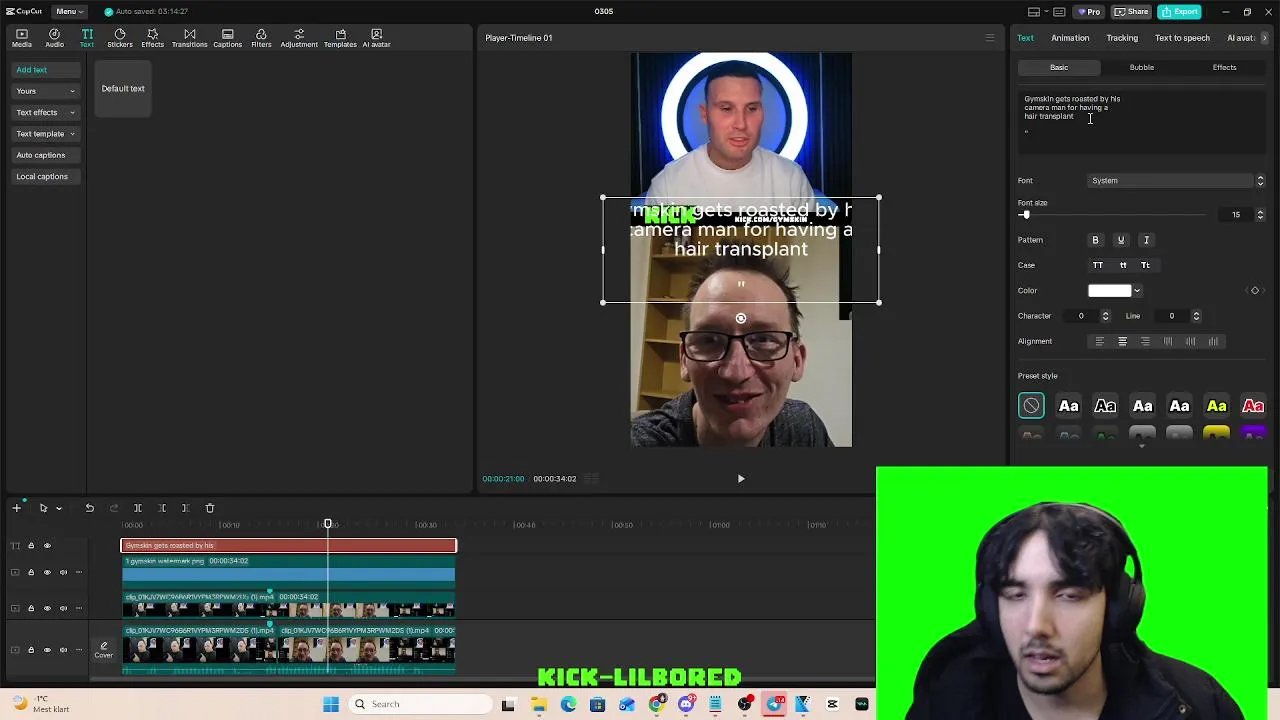Hide the gymskin watermark track eye icon
The image size is (1280, 720).
pyautogui.click(x=47, y=572)
